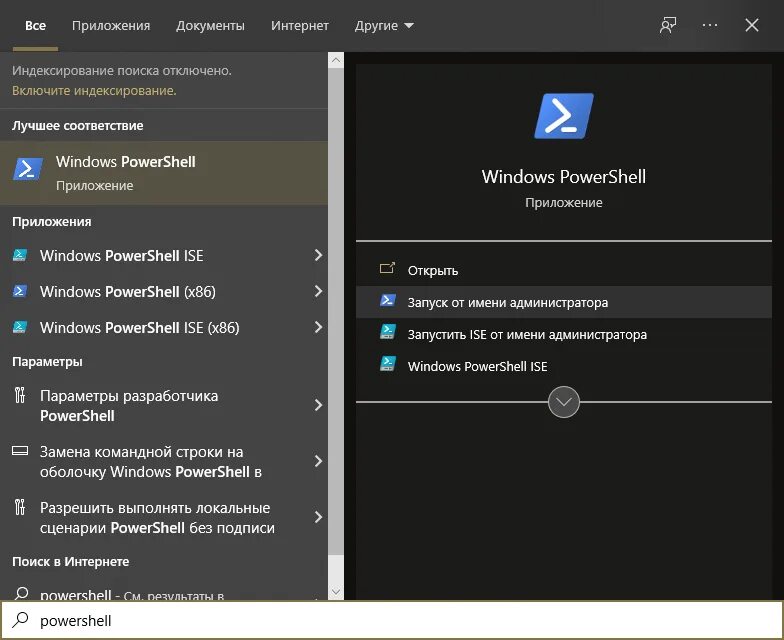Click the magnifier icon in the search box
Viewport: 784px width, 640px height.
[20, 620]
